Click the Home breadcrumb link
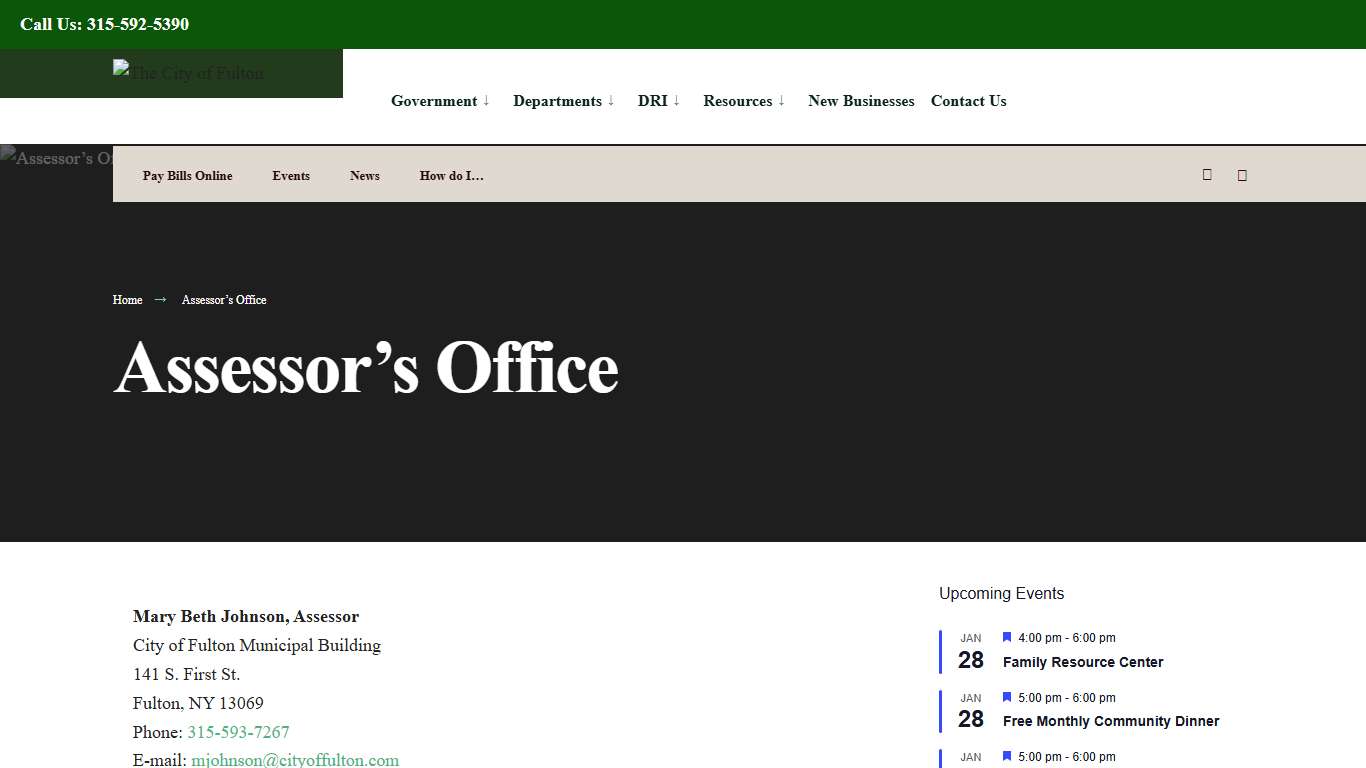1366x768 pixels. [127, 299]
